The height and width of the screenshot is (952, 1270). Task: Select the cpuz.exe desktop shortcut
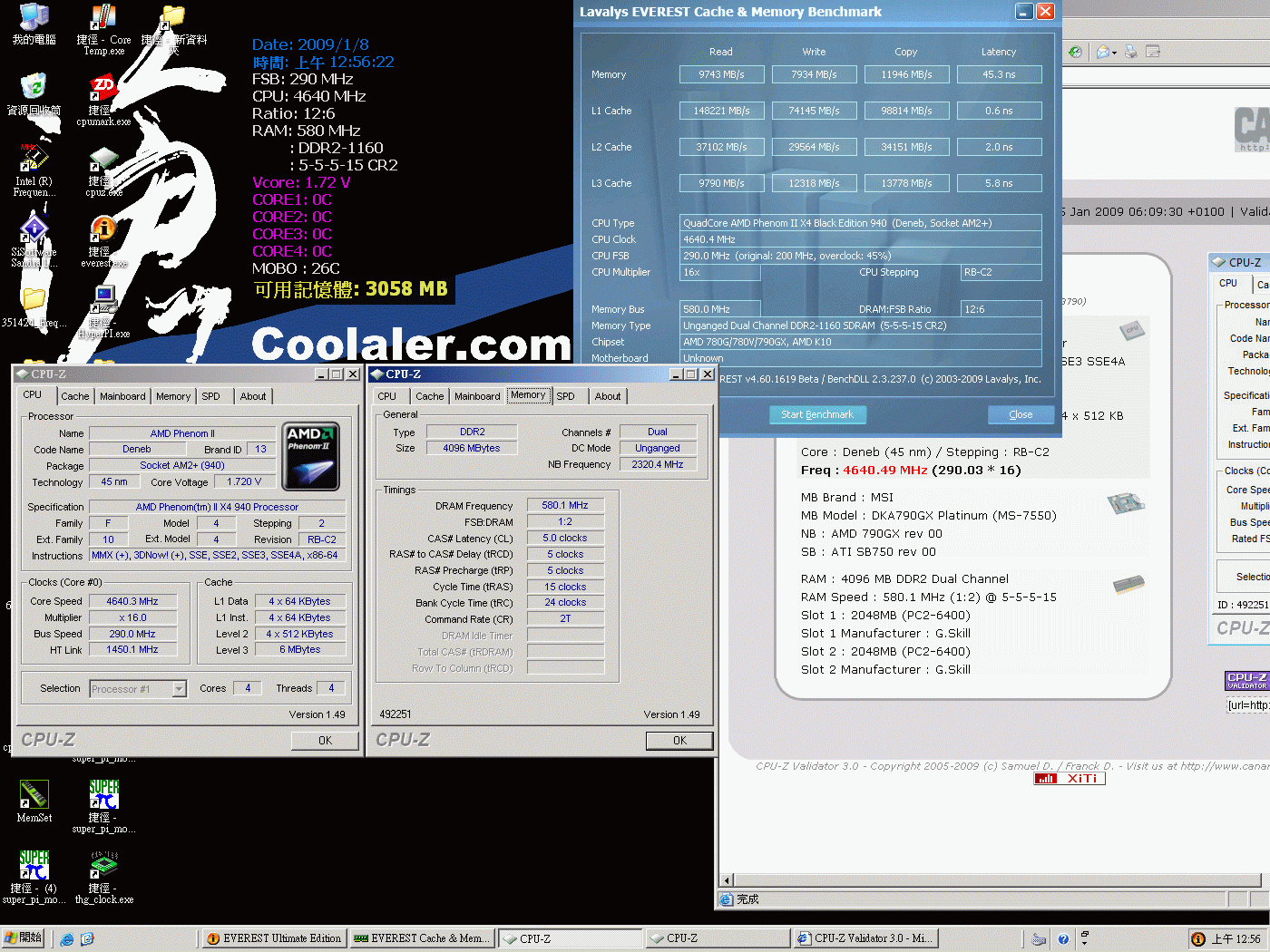click(x=103, y=171)
